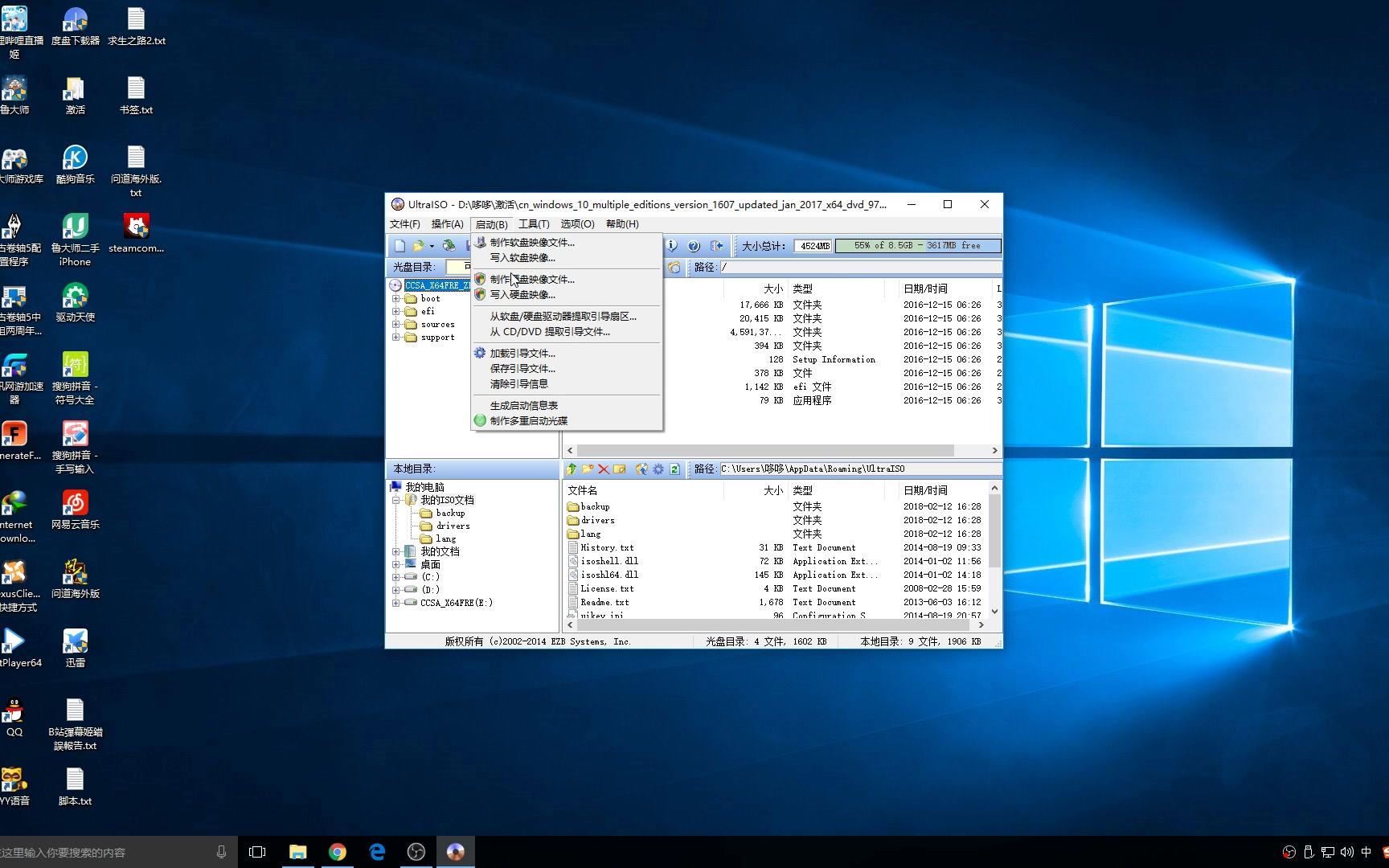
Task: Expand the efi folder in image tree
Action: point(395,312)
